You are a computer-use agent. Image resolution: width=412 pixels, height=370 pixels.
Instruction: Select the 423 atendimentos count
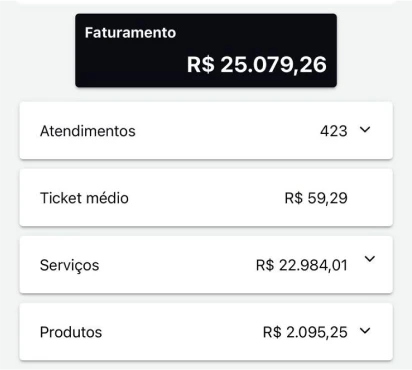click(334, 131)
